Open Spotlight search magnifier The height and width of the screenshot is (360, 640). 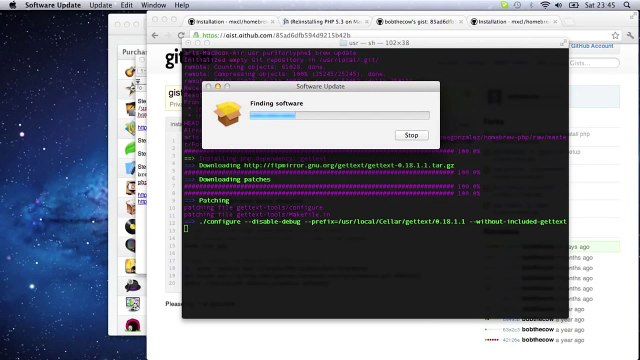(x=627, y=5)
